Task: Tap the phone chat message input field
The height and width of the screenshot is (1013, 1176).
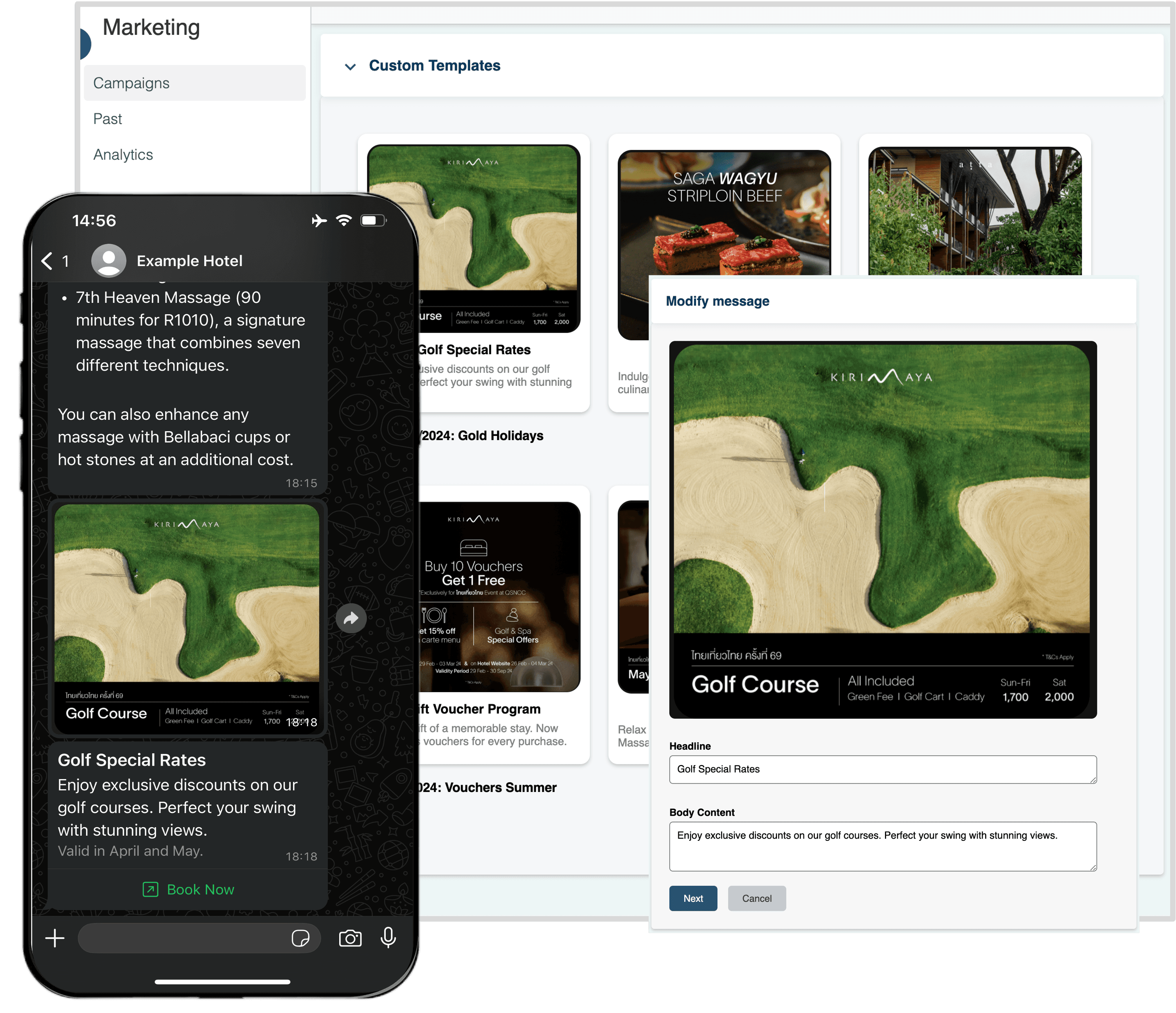Action: (199, 938)
